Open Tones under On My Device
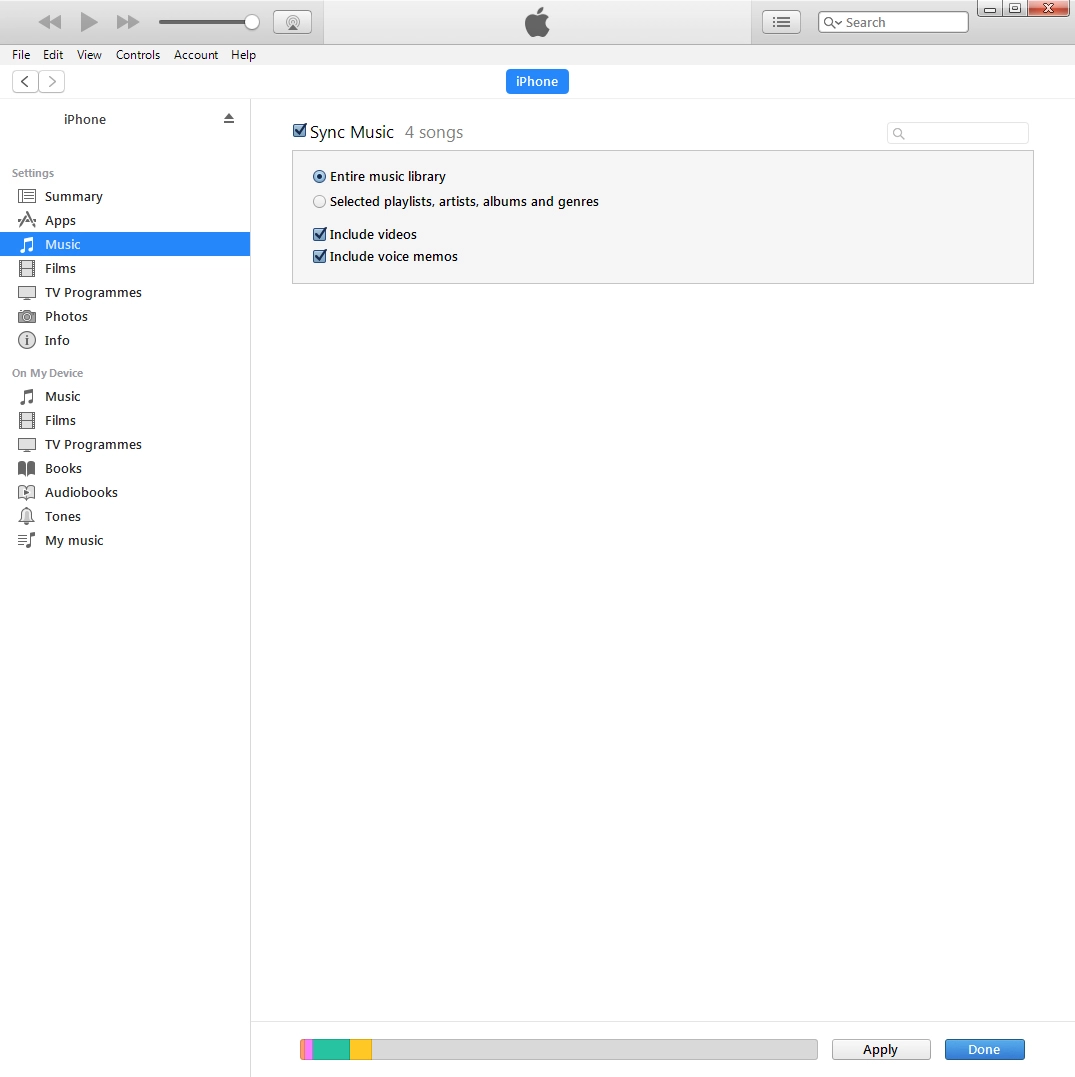The width and height of the screenshot is (1075, 1077). click(x=62, y=516)
